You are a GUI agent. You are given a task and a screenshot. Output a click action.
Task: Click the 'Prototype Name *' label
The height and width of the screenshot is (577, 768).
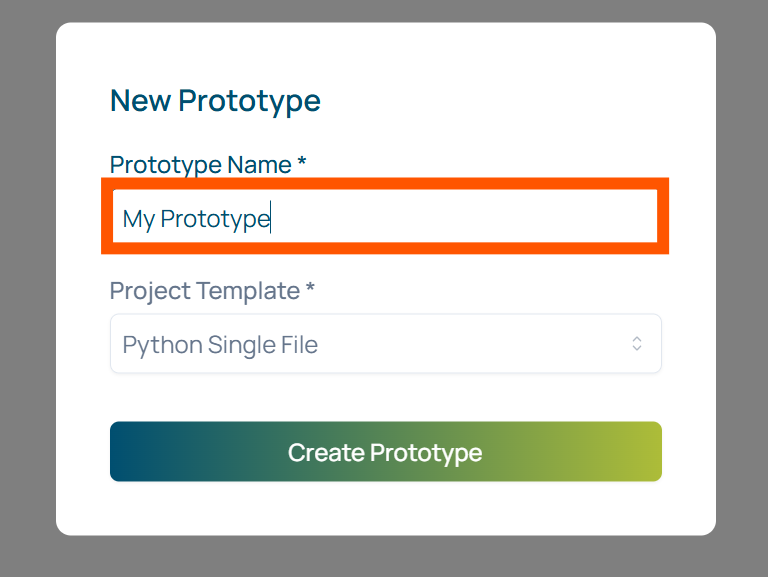tap(200, 165)
